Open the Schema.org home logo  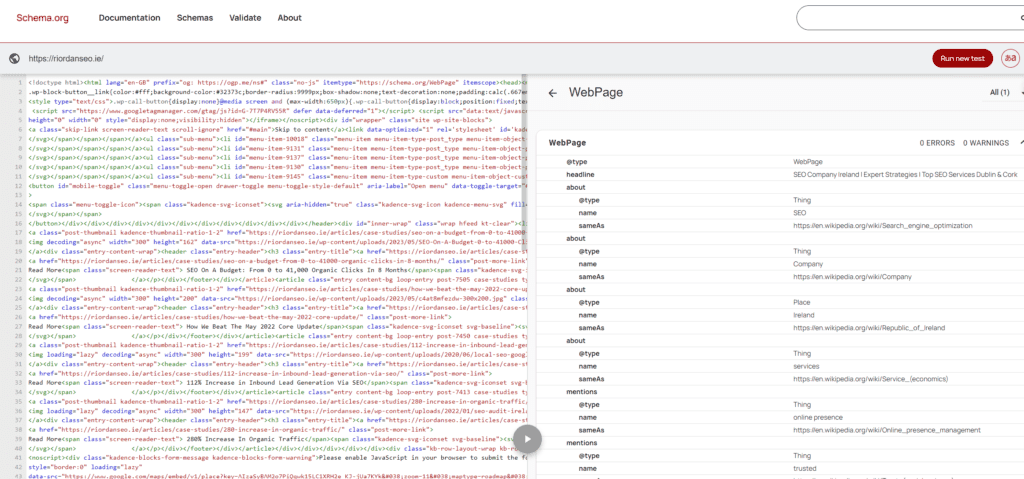tap(42, 18)
